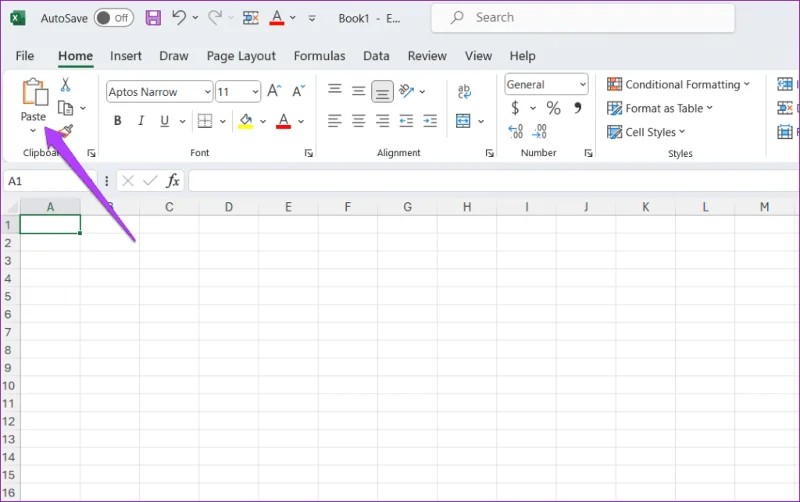Click the Orientation text angle icon

(x=406, y=91)
